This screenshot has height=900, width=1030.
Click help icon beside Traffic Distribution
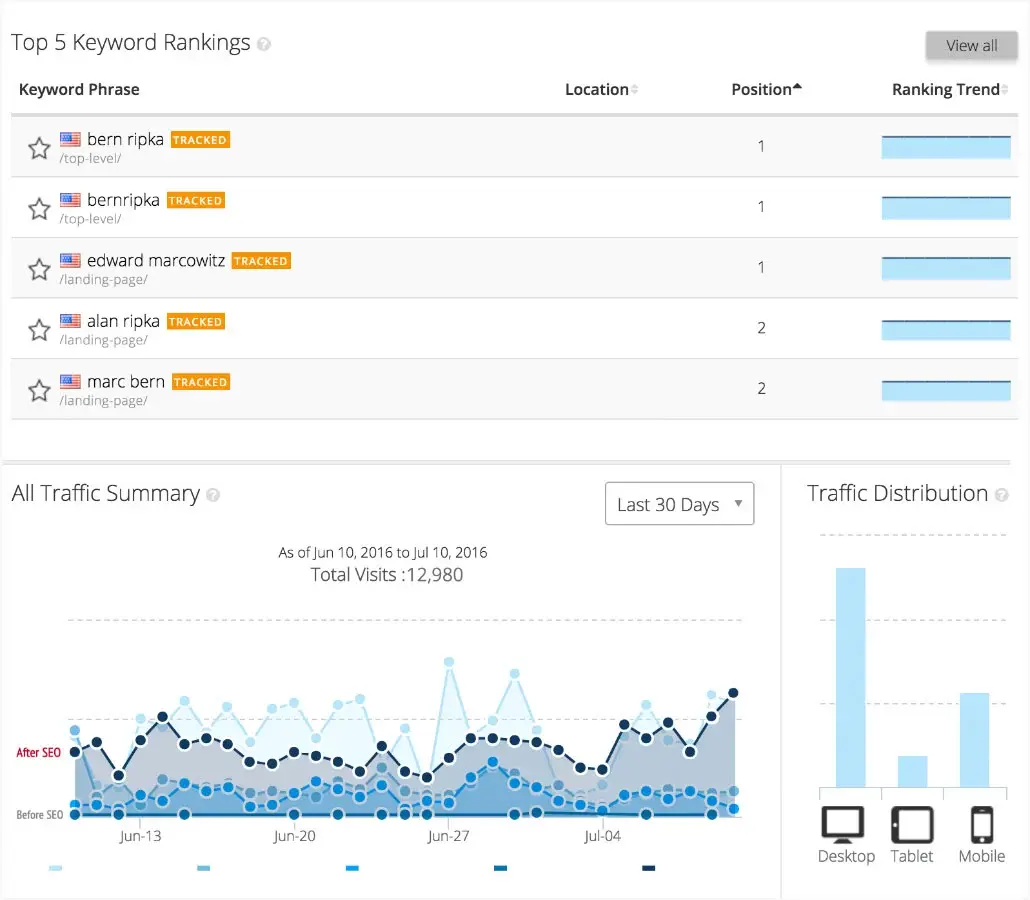coord(1002,495)
